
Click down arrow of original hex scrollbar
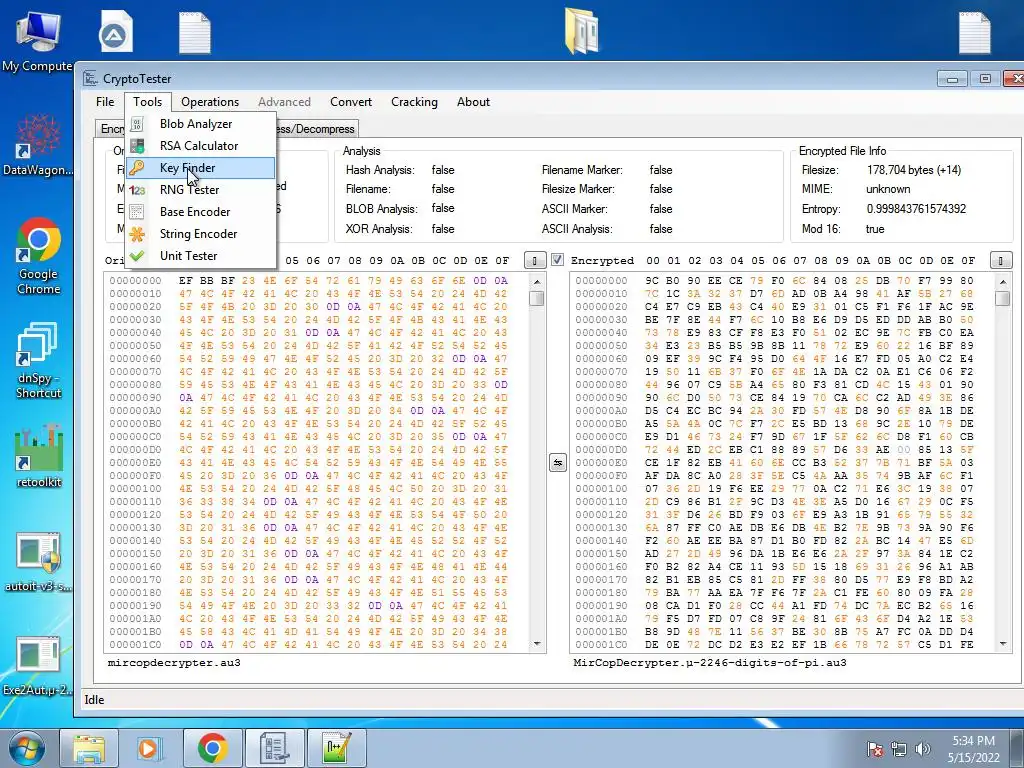click(x=537, y=644)
